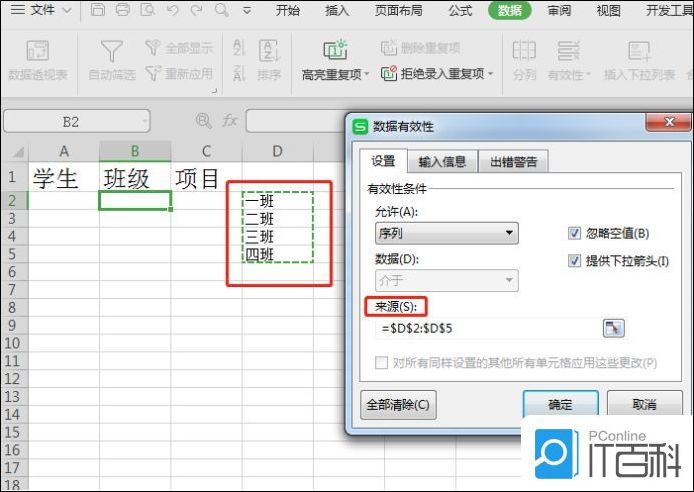The height and width of the screenshot is (492, 694).
Task: Select column A header
Action: point(64,151)
